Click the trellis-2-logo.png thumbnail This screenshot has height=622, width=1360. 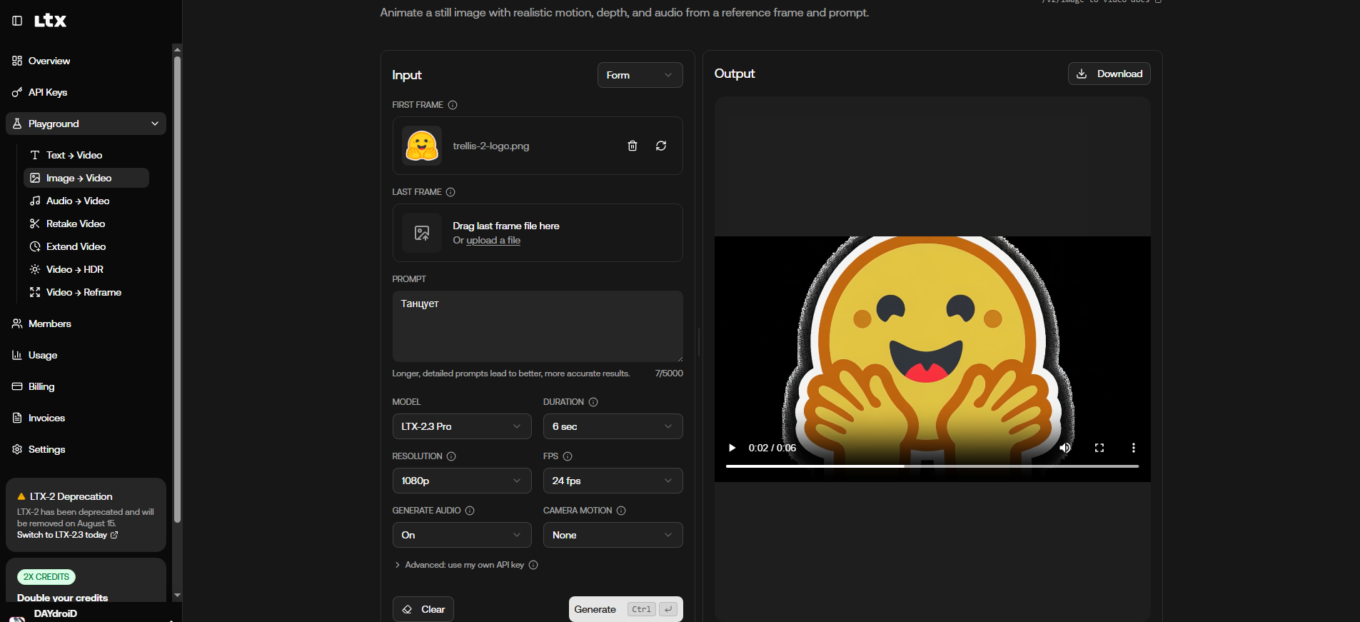[422, 146]
